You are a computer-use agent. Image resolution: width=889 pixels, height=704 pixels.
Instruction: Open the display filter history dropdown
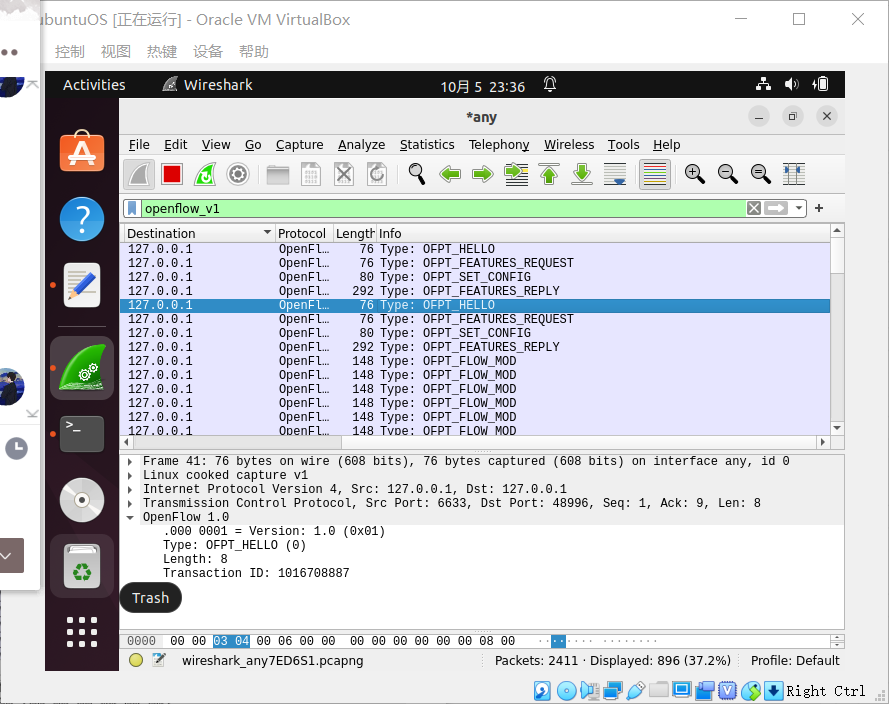[x=799, y=208]
